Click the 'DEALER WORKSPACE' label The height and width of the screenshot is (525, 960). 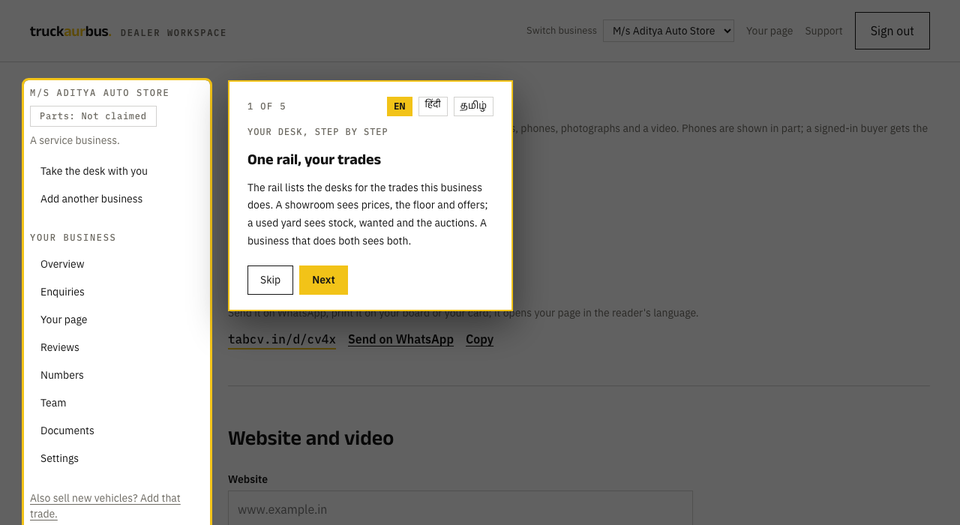coord(173,32)
